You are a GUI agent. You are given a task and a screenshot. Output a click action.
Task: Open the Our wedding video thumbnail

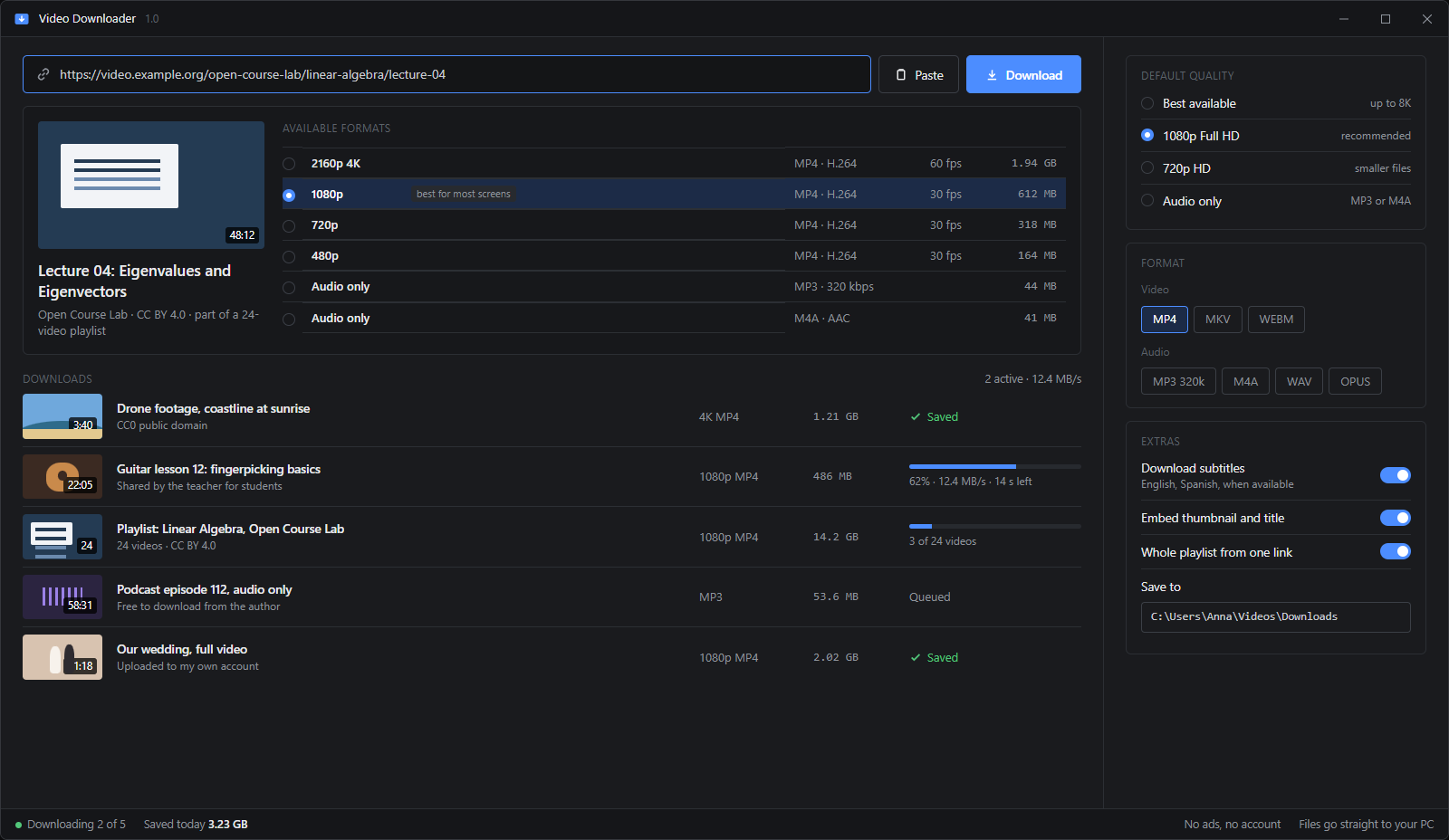(x=62, y=657)
